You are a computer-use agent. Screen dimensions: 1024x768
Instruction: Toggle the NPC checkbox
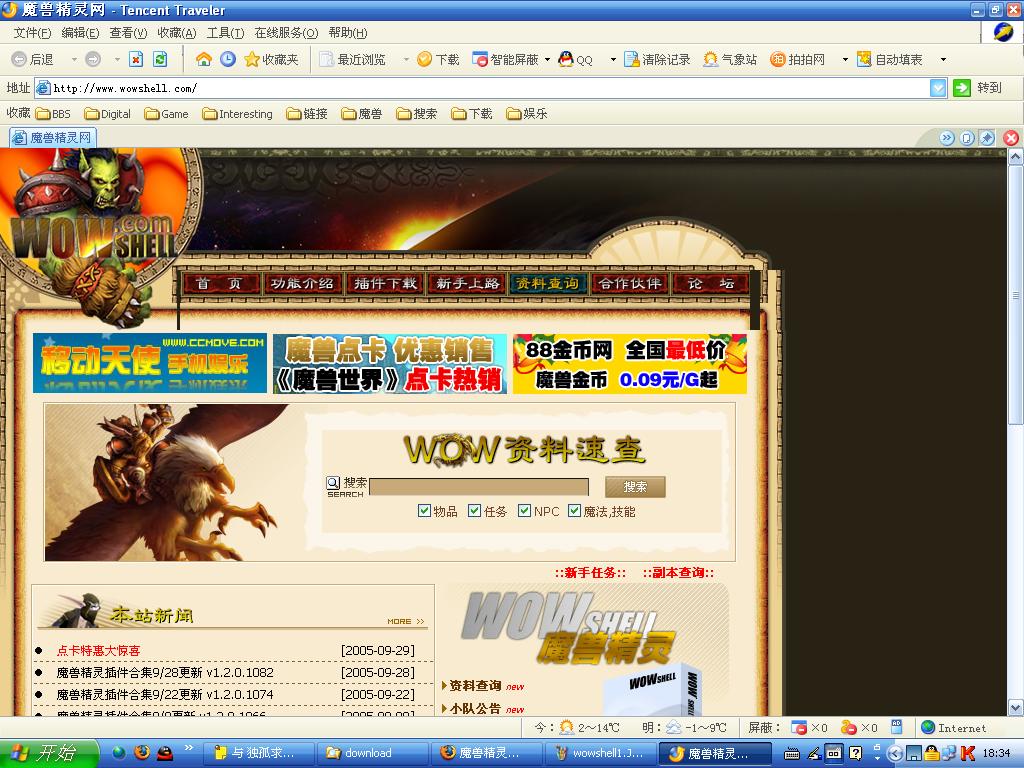coord(524,511)
